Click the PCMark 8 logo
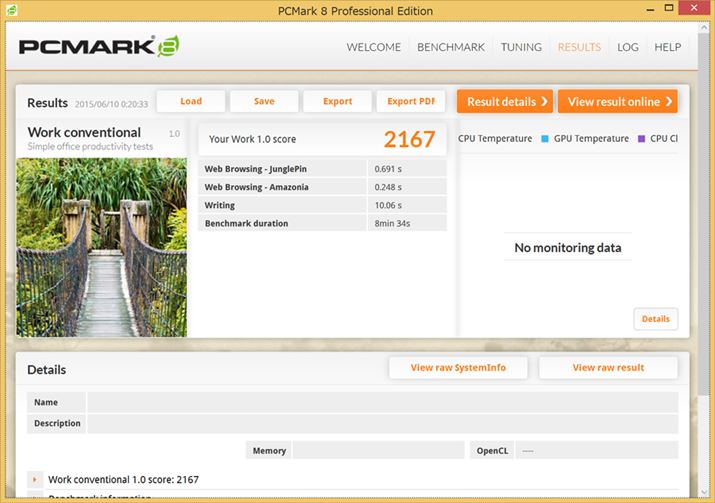715x503 pixels. point(99,46)
